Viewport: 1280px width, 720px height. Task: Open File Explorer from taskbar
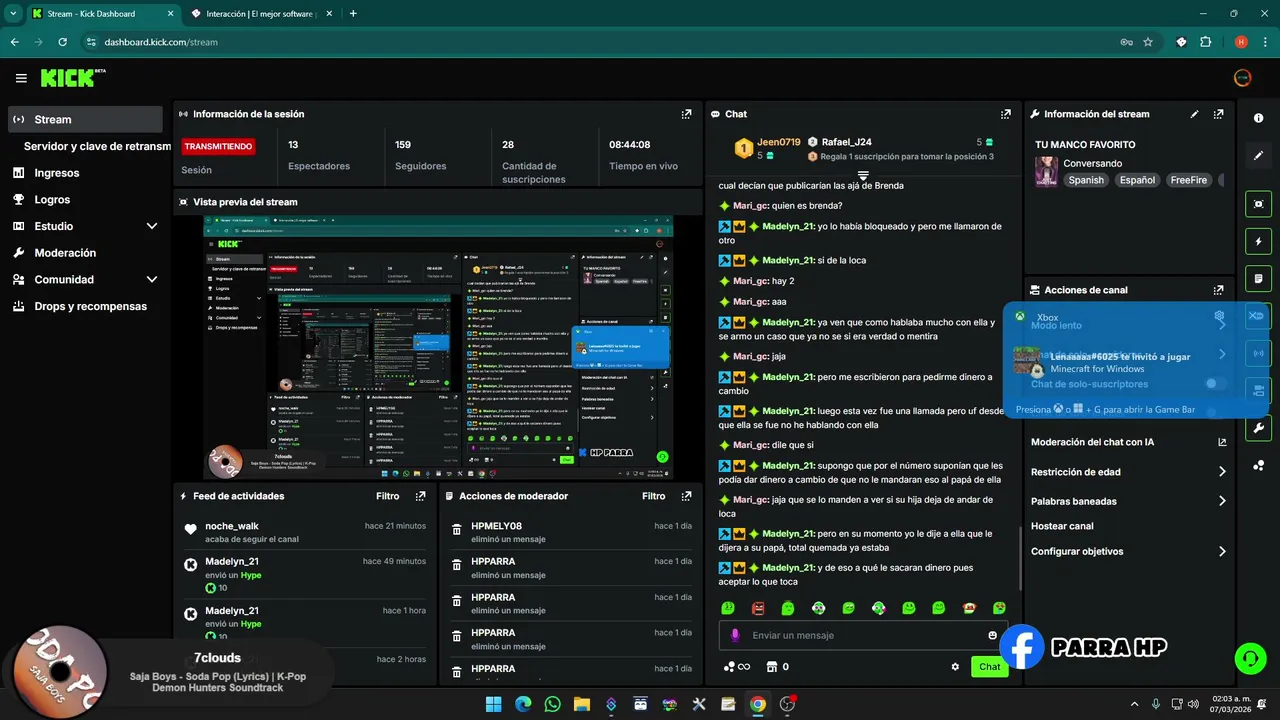pyautogui.click(x=581, y=704)
